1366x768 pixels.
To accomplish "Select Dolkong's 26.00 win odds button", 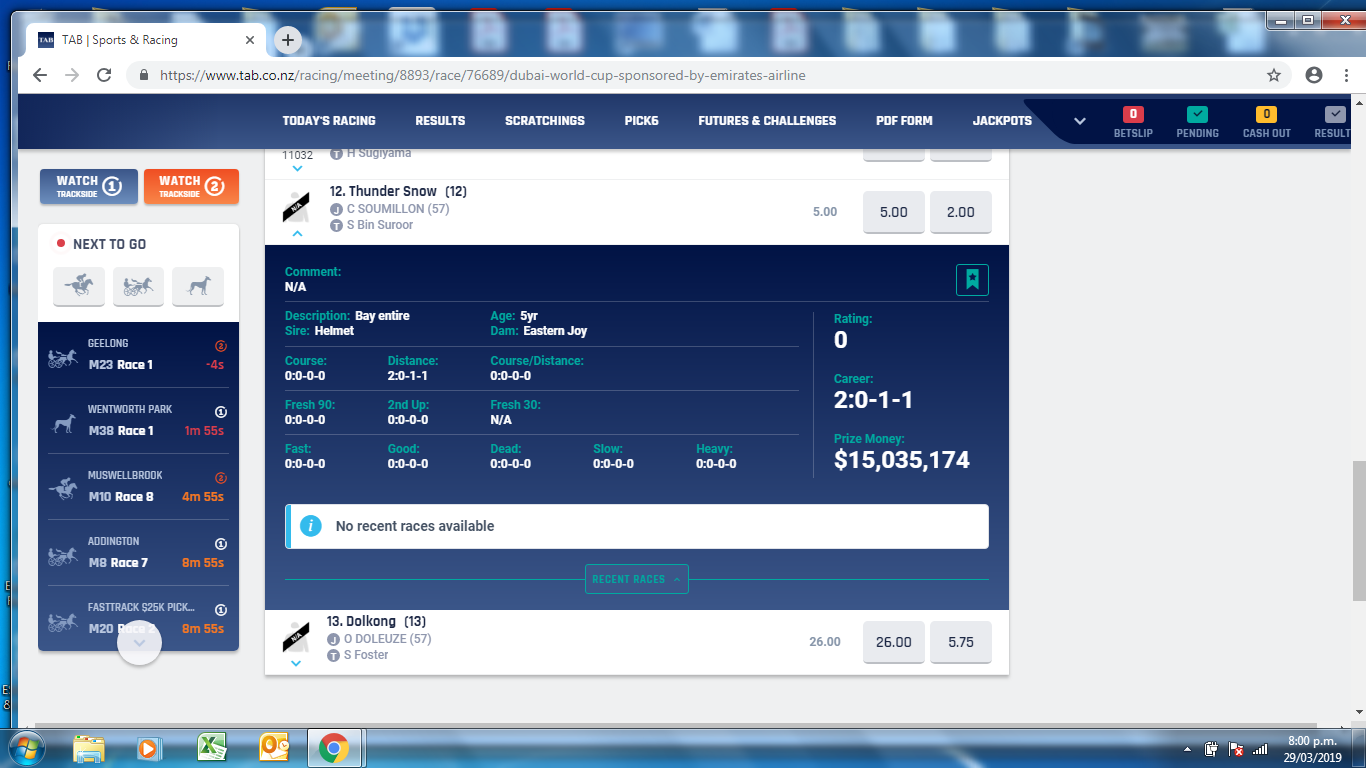I will pyautogui.click(x=894, y=642).
